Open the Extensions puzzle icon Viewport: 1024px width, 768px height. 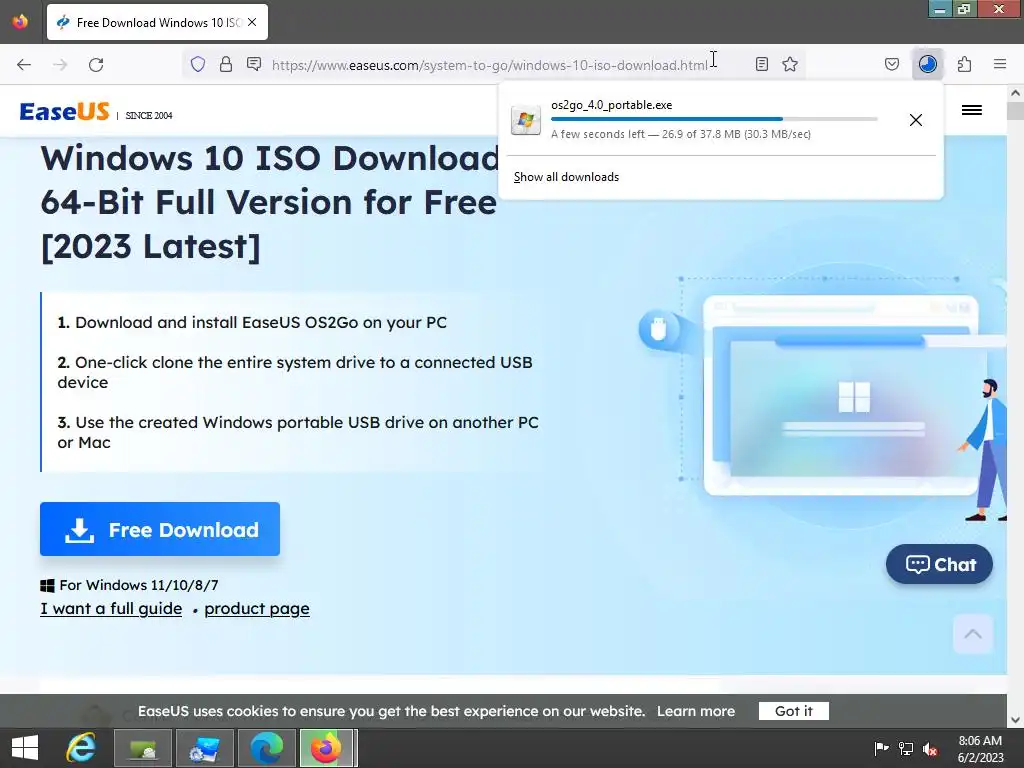[x=964, y=64]
